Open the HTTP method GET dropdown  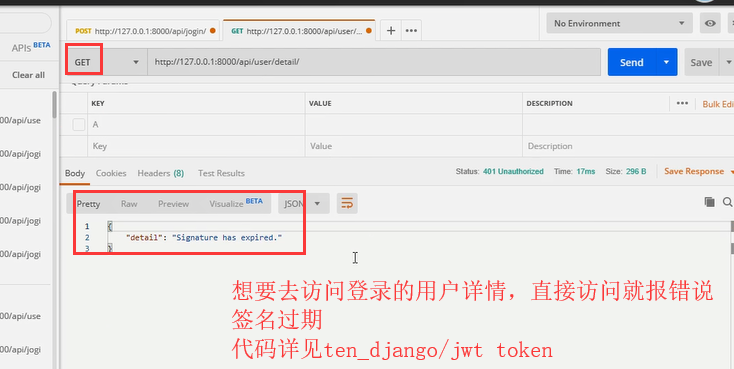pos(106,62)
